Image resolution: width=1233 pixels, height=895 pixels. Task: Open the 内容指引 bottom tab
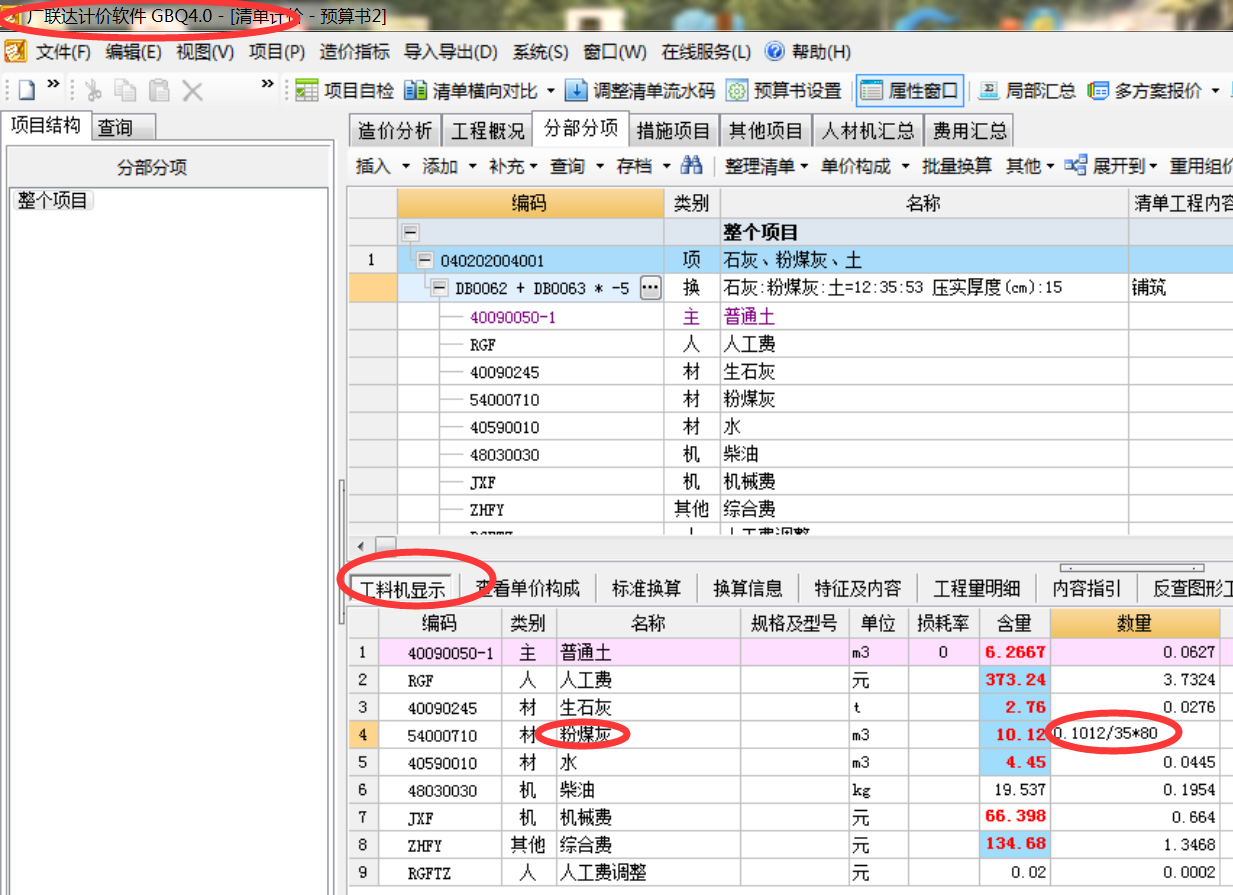tap(1086, 588)
